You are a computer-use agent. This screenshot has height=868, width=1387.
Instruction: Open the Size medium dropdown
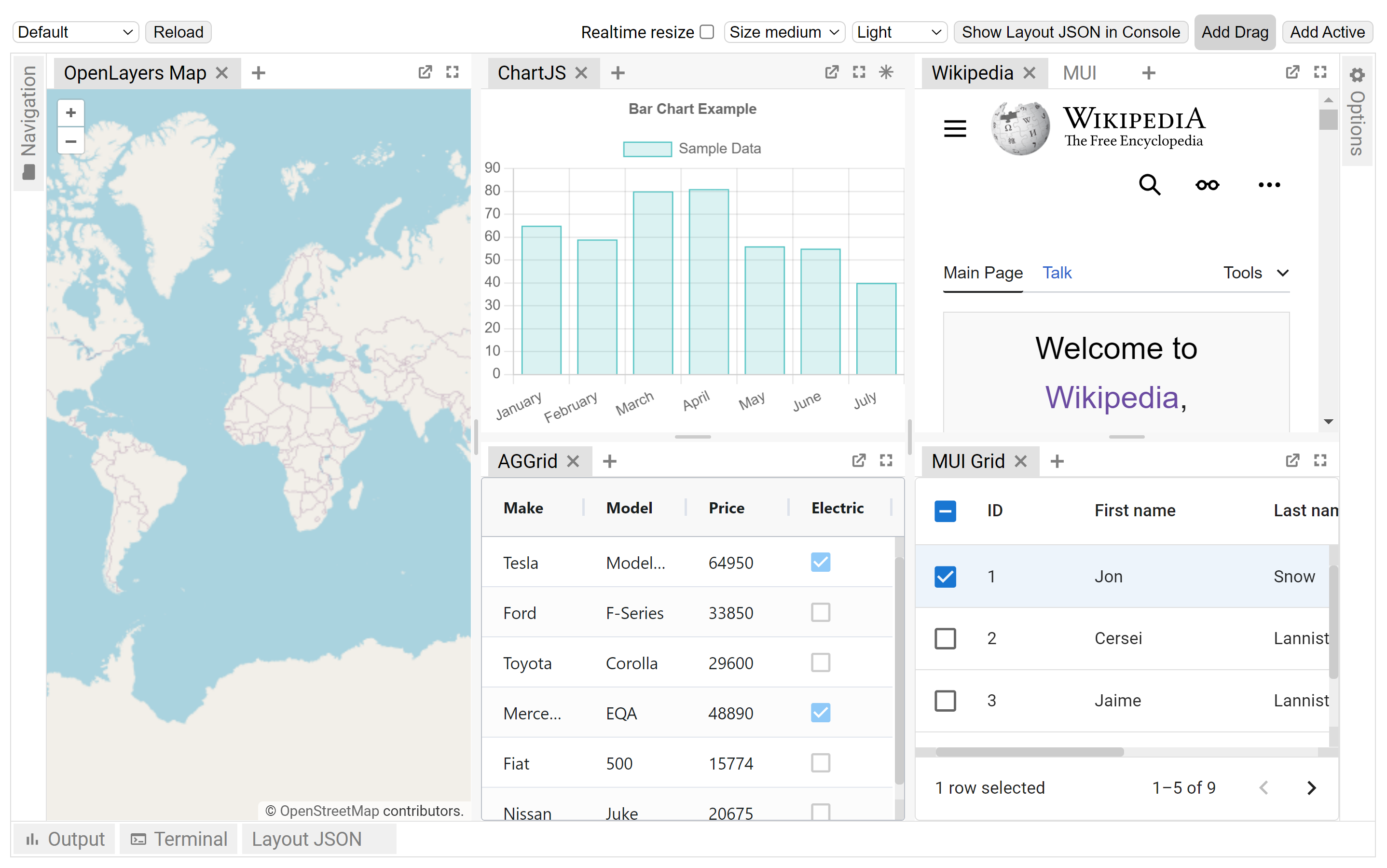pos(784,32)
